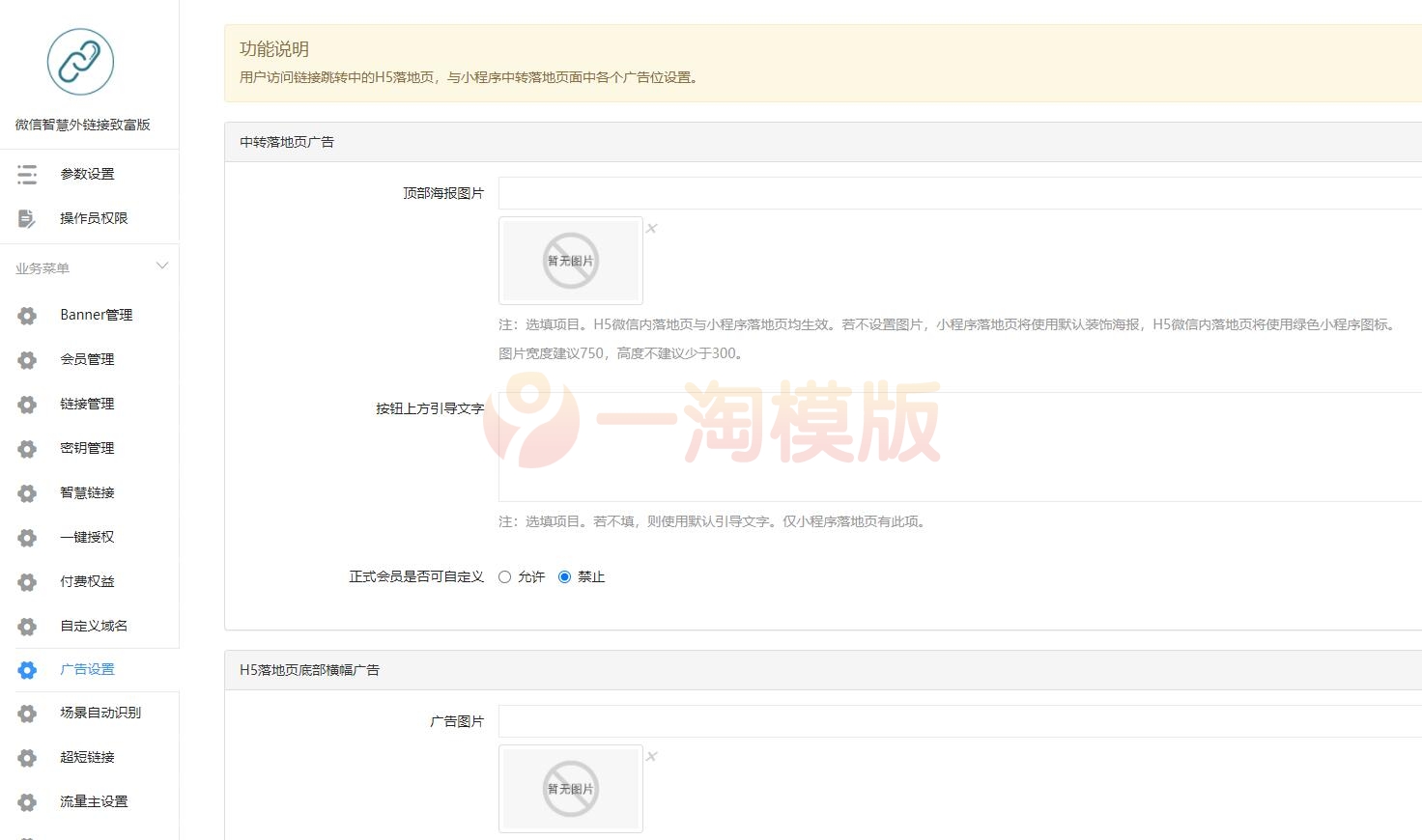Click the 广告设置 highlighted blue icon

[x=26, y=669]
